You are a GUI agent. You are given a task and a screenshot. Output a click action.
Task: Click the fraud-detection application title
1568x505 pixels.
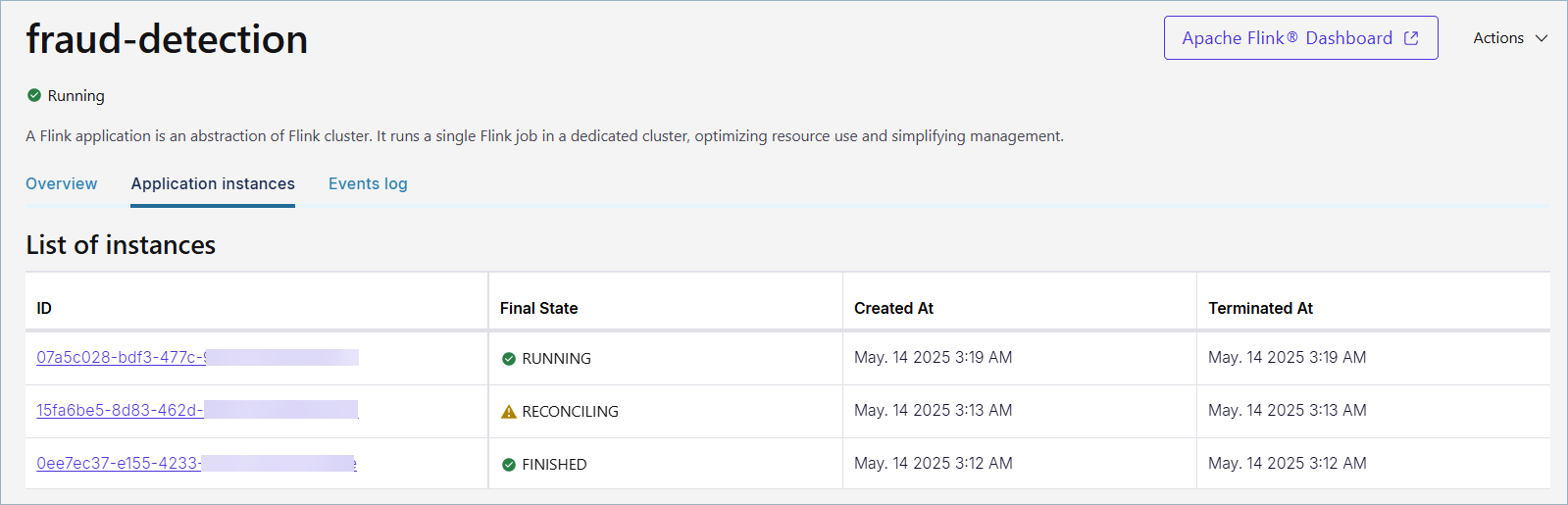[x=167, y=39]
